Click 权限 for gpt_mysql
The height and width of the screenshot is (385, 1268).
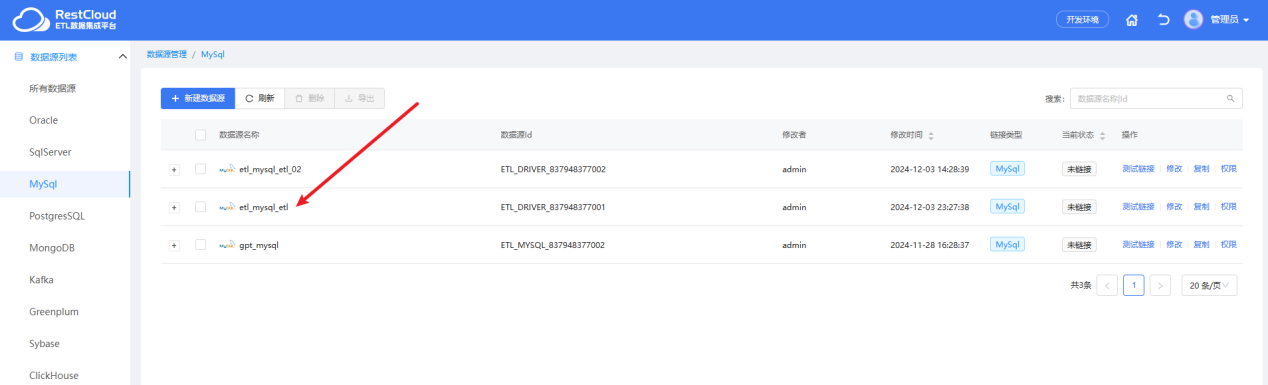1228,245
